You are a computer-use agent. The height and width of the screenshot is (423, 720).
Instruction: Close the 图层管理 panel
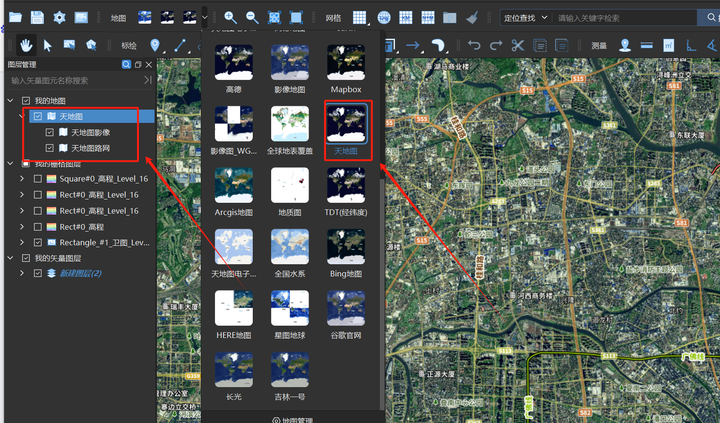click(148, 65)
